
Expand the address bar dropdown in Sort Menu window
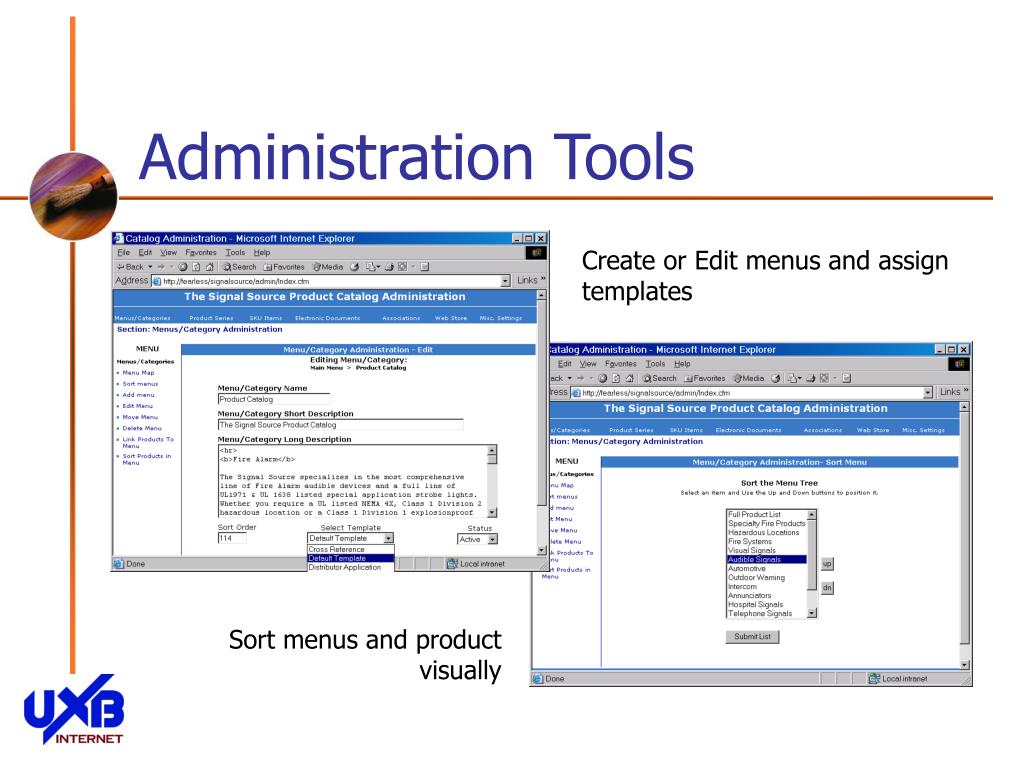pos(927,392)
